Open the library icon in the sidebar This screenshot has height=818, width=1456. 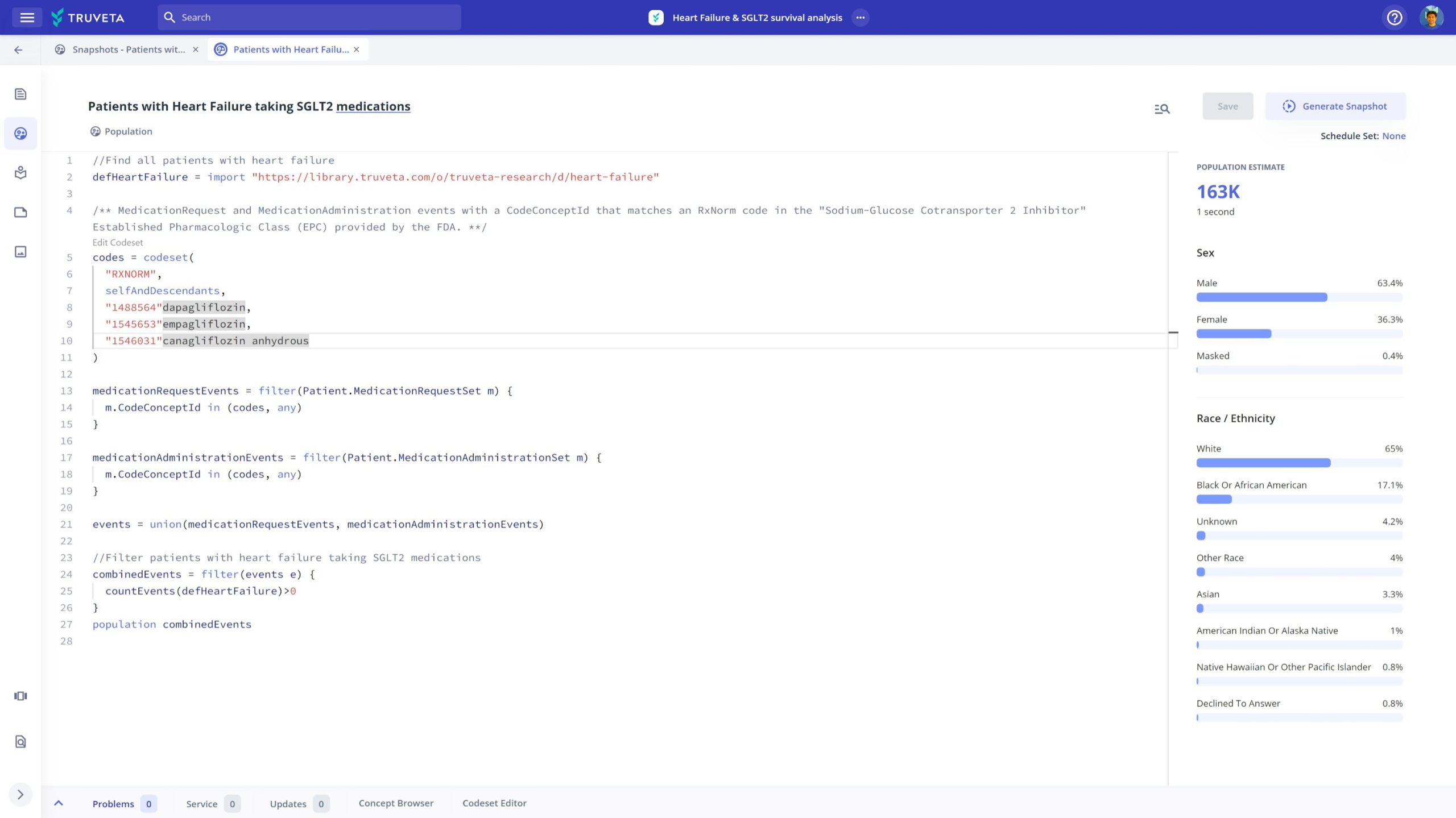pyautogui.click(x=20, y=173)
